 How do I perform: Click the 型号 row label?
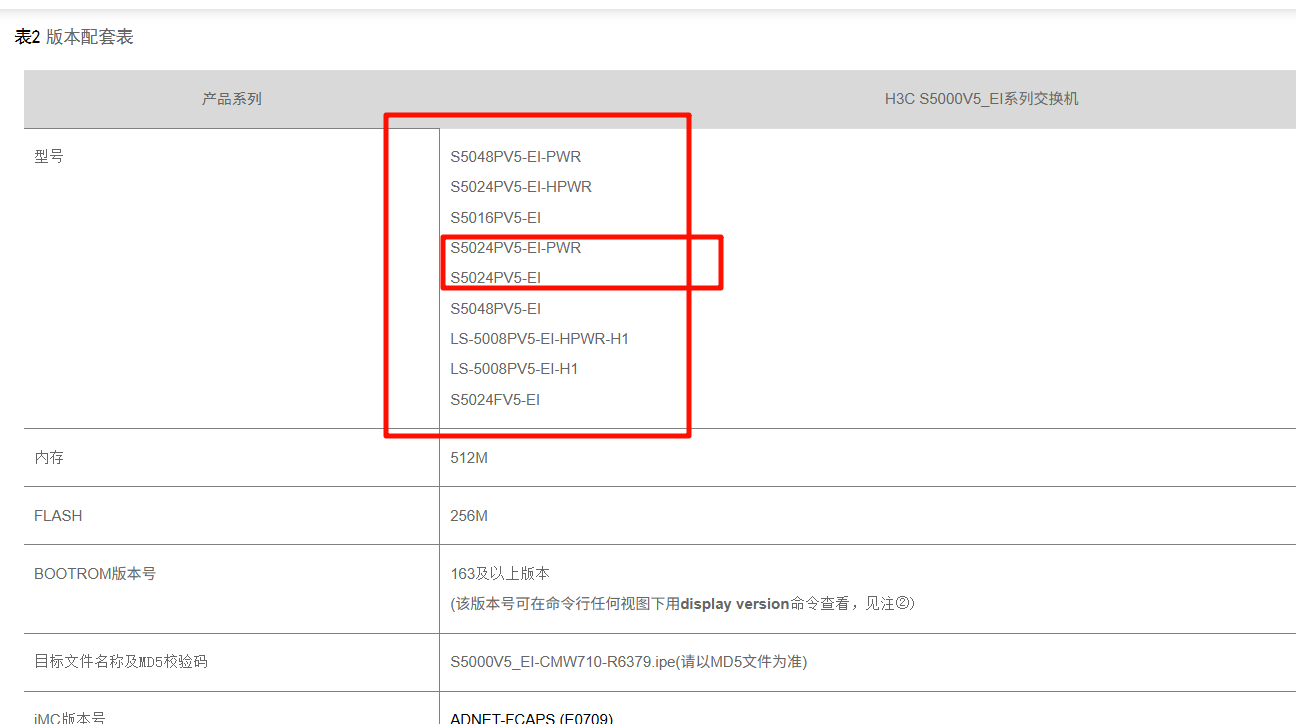click(x=49, y=156)
